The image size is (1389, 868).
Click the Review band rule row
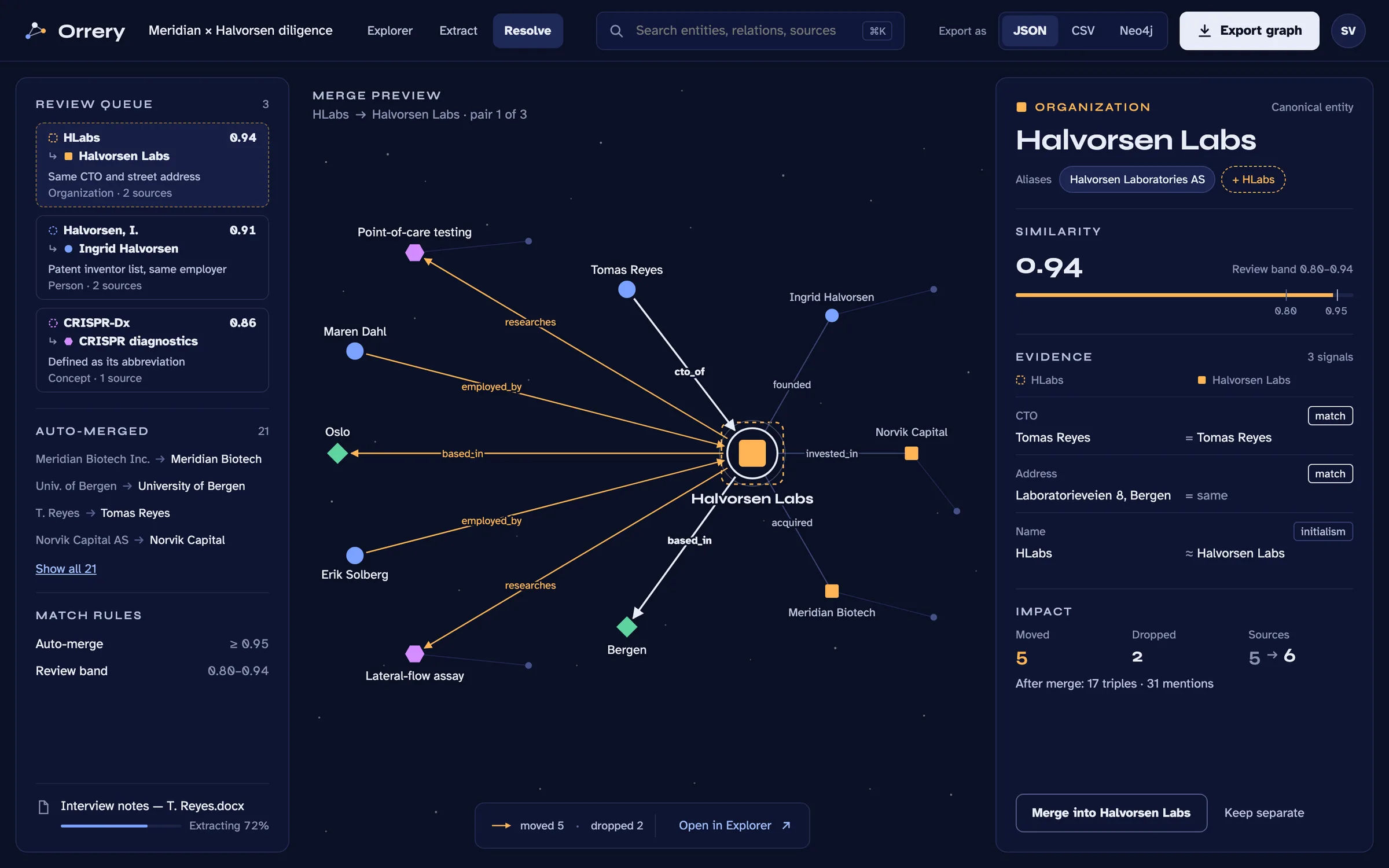[x=152, y=671]
